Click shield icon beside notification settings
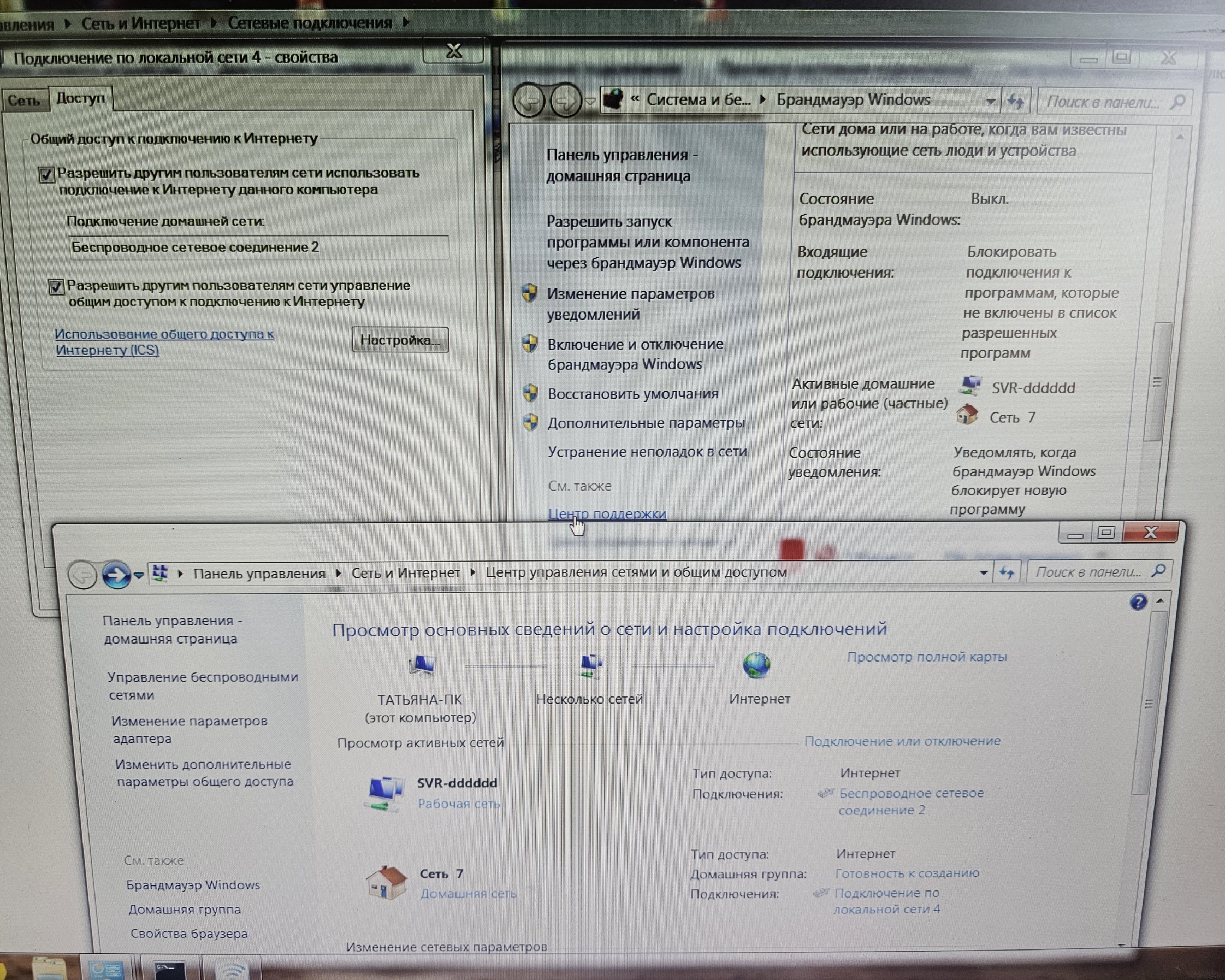 pos(530,293)
